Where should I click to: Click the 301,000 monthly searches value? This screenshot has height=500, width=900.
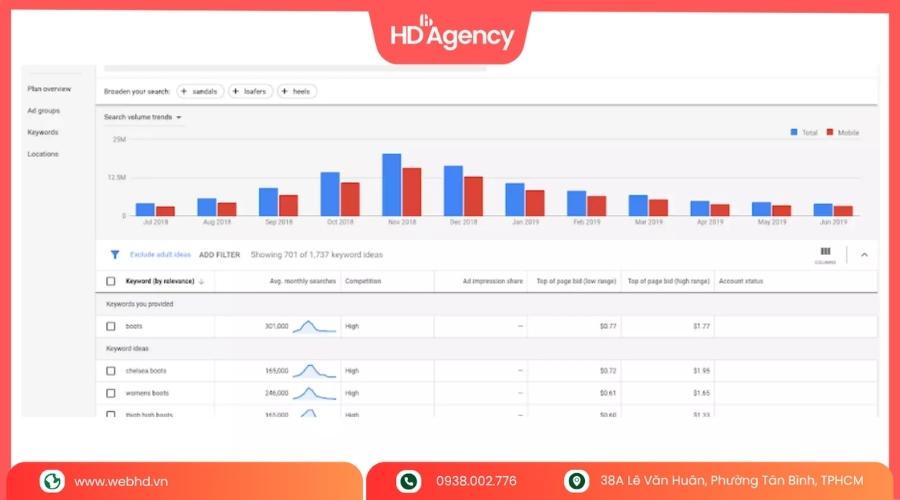tap(277, 326)
